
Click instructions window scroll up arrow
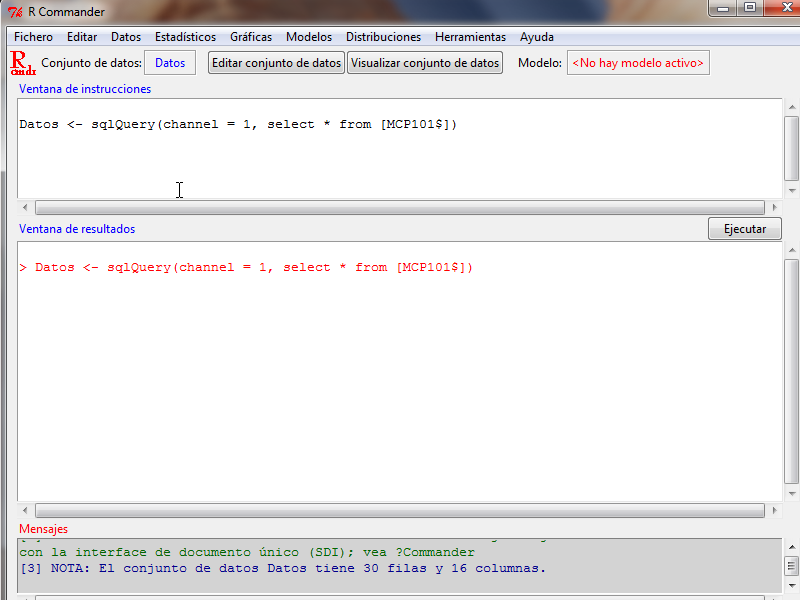(x=792, y=107)
